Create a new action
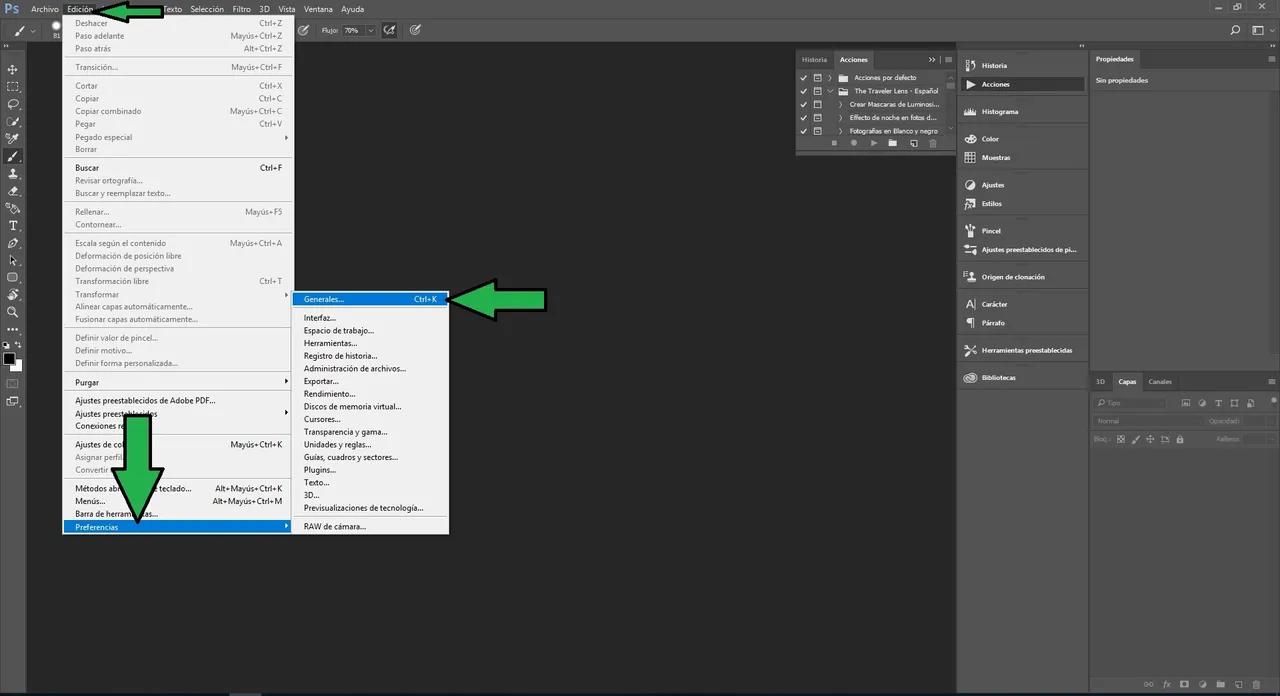1280x696 pixels. (x=913, y=143)
